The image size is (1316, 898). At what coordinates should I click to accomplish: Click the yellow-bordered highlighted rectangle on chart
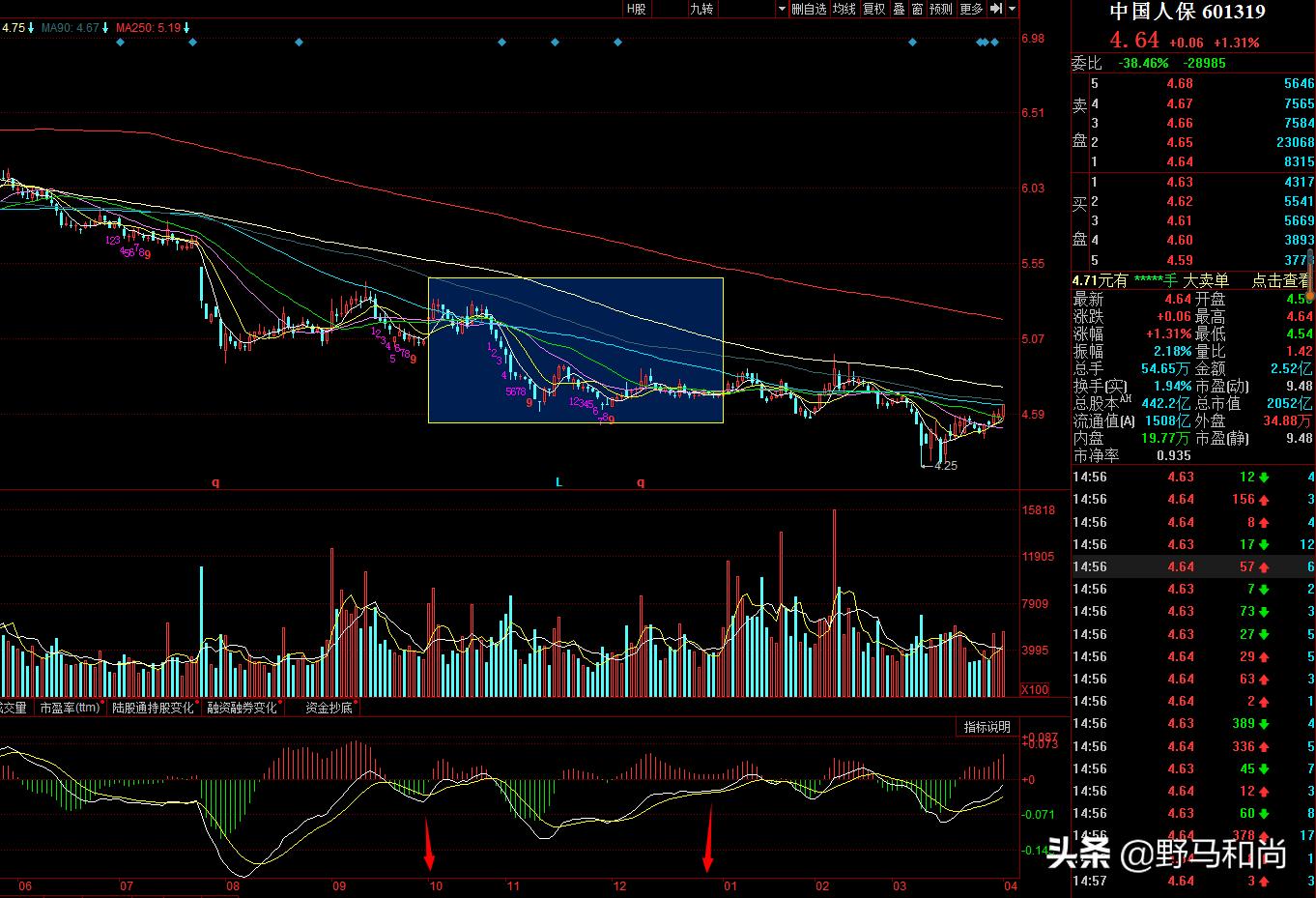coord(575,350)
